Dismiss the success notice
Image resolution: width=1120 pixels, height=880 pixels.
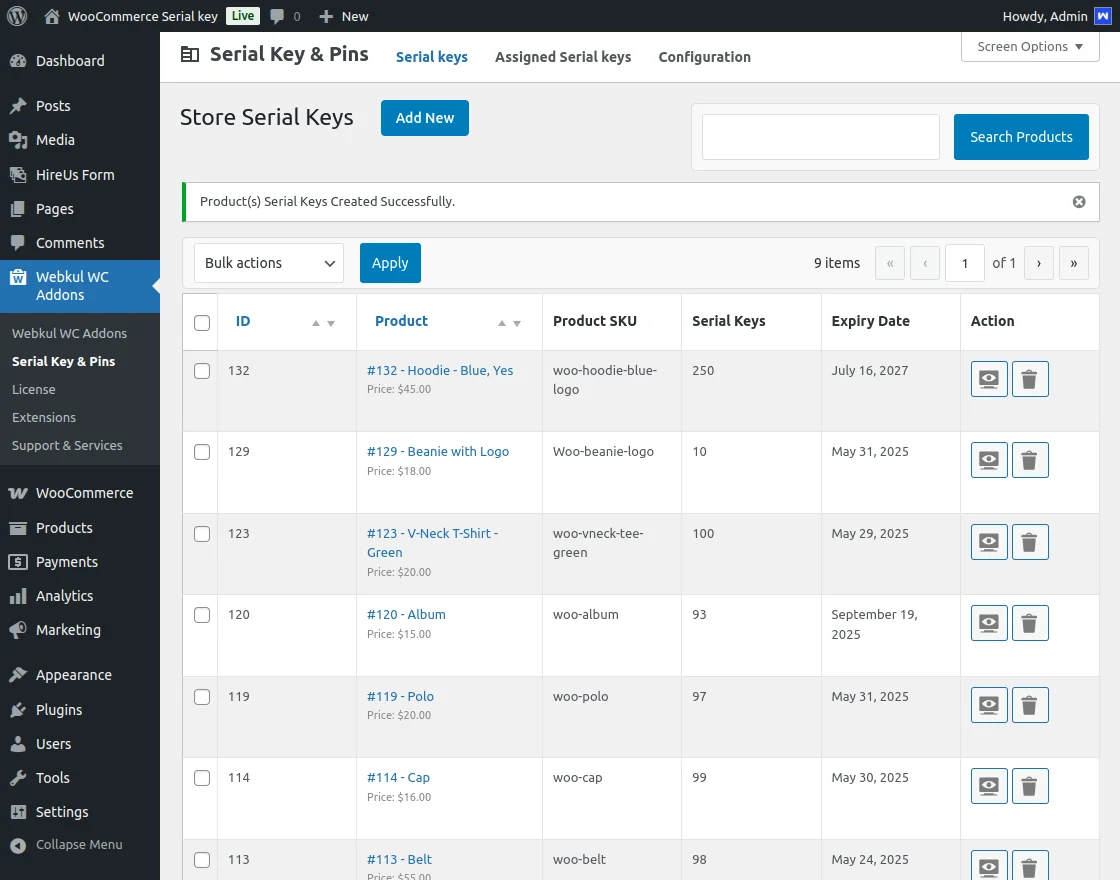click(x=1079, y=202)
